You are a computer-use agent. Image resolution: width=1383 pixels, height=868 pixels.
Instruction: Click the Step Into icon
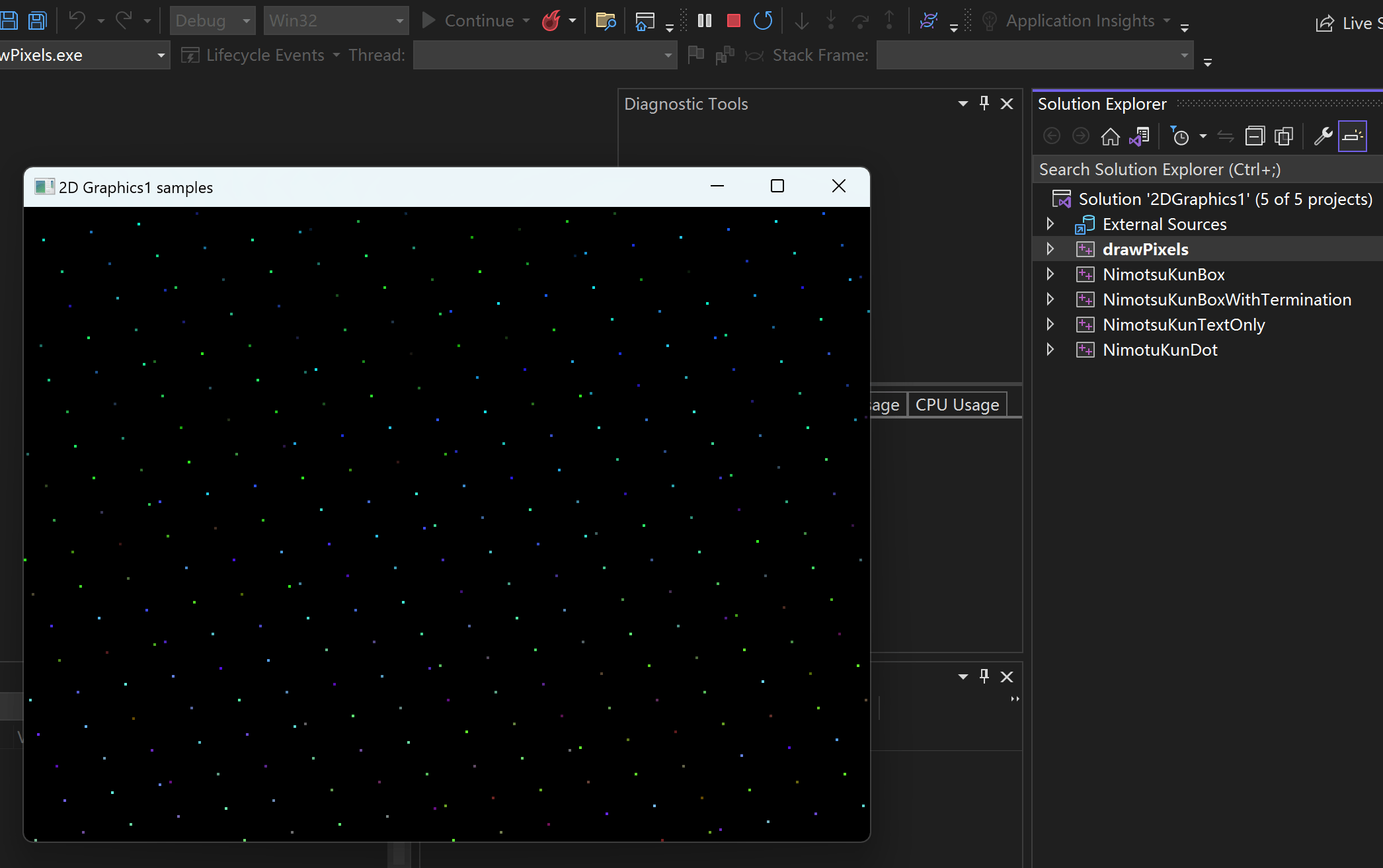point(830,20)
